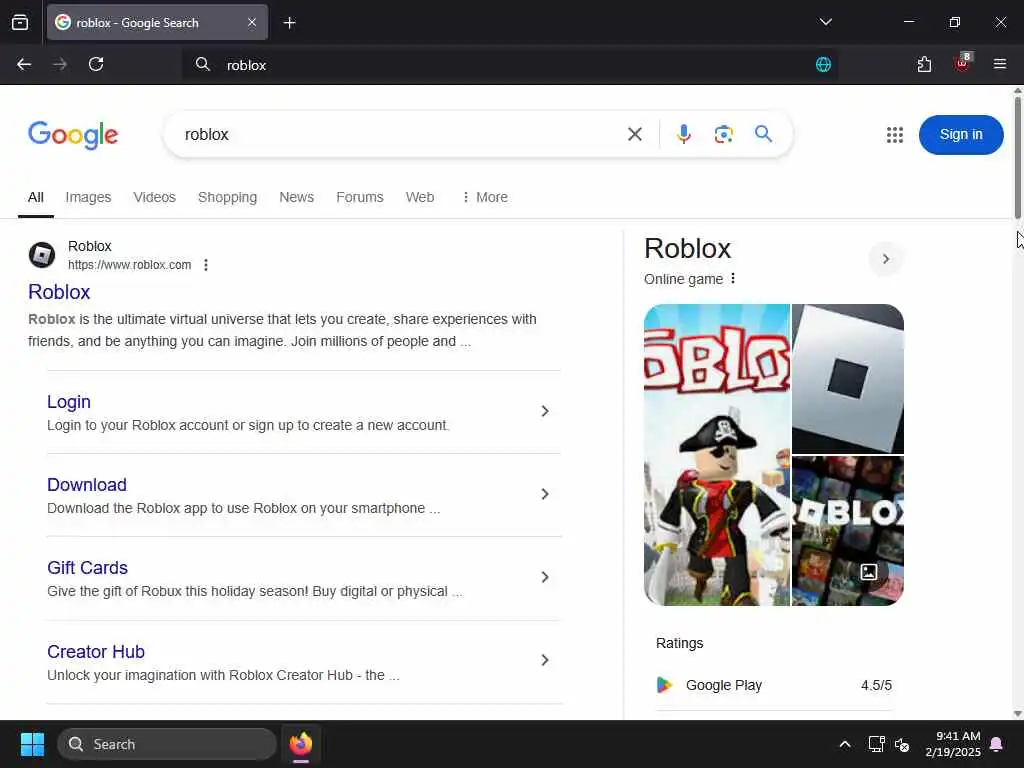
Task: Open the Online game three-dot options
Action: 733,279
